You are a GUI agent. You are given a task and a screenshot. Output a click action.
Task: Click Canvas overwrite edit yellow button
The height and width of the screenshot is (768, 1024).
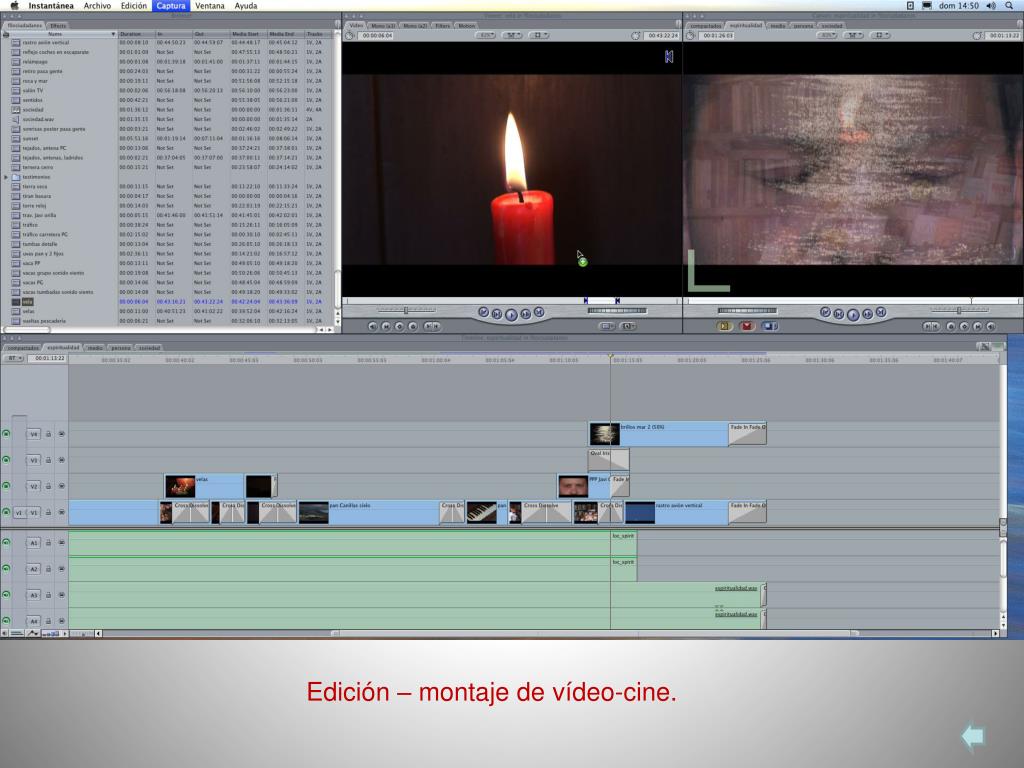click(x=724, y=326)
